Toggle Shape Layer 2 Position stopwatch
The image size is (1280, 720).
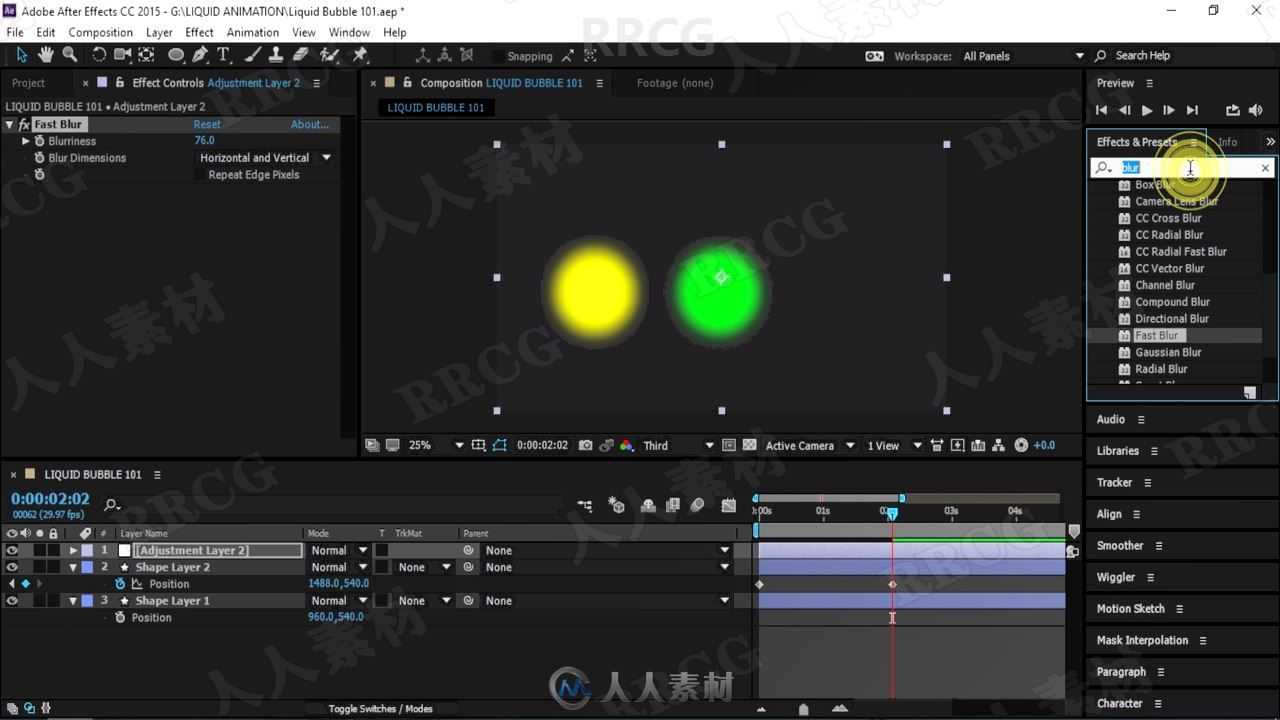(120, 584)
